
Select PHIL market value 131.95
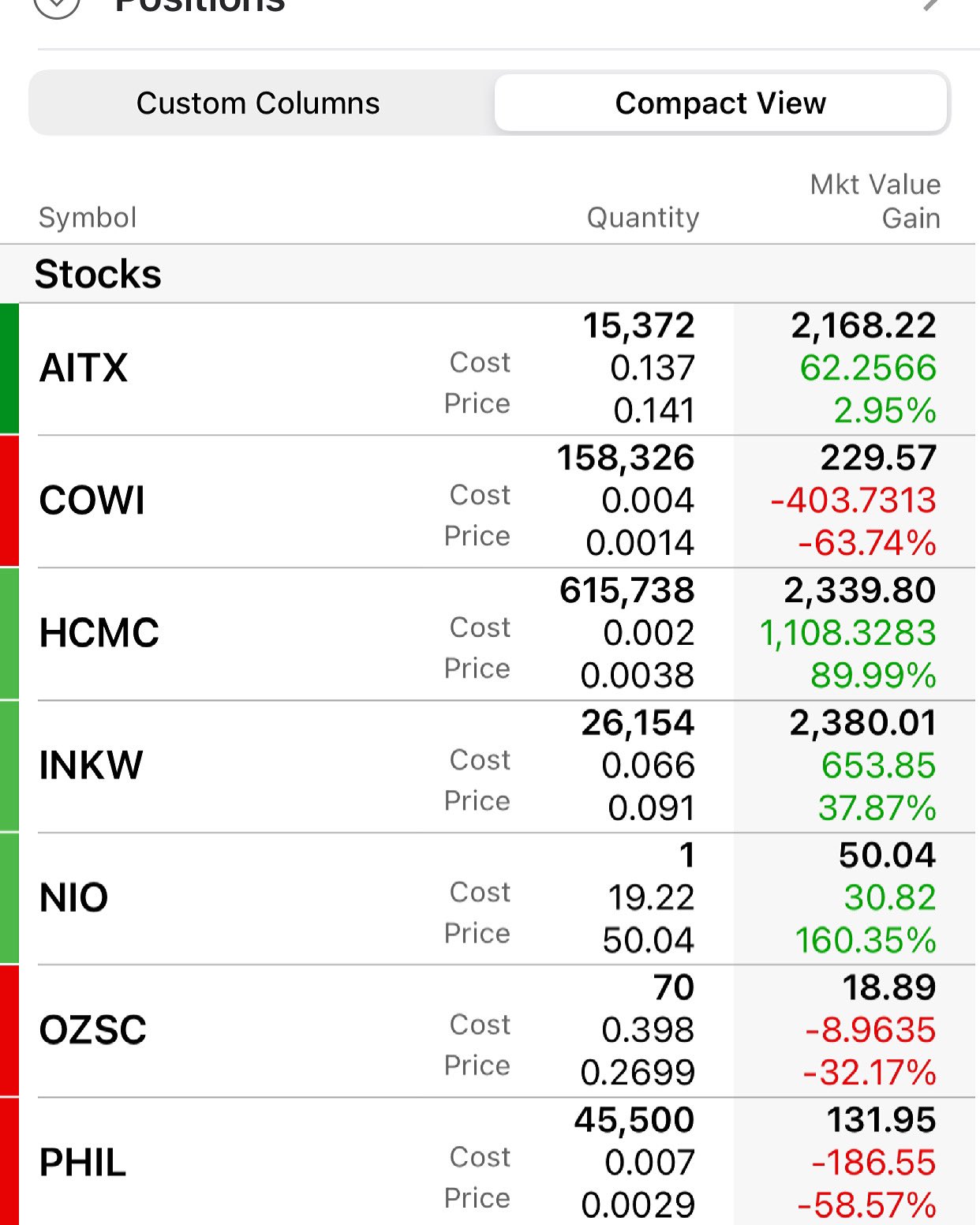click(x=881, y=1120)
